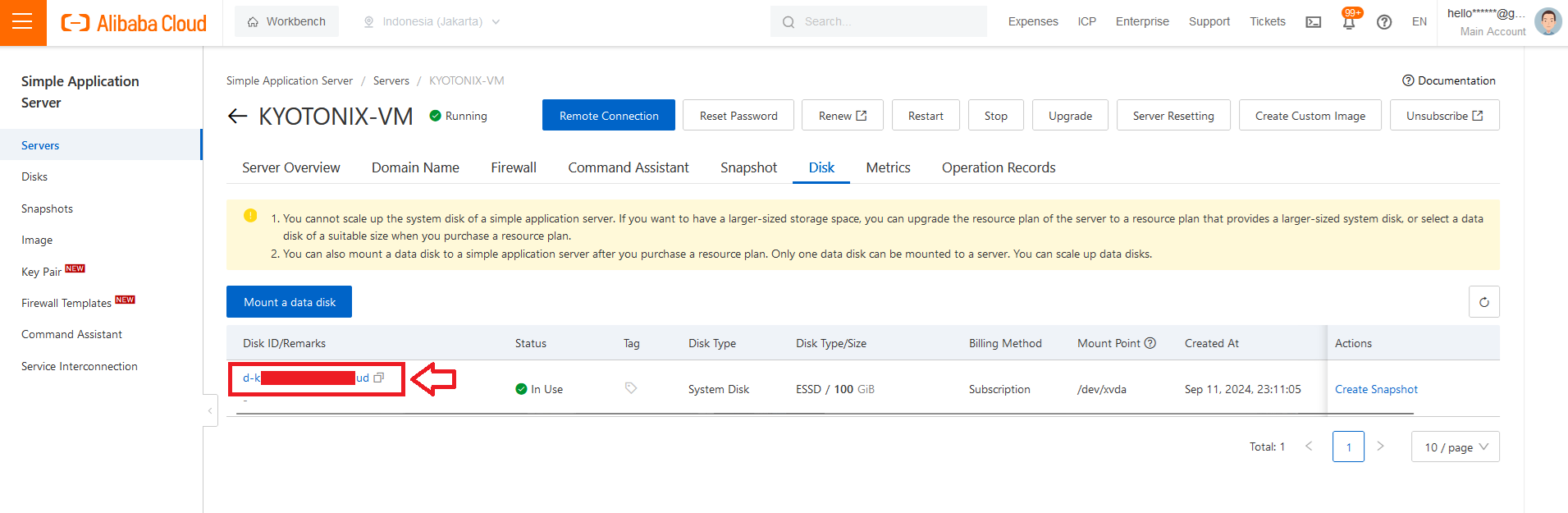Open the notifications bell
Screen dimensions: 1568x513
point(1349,21)
